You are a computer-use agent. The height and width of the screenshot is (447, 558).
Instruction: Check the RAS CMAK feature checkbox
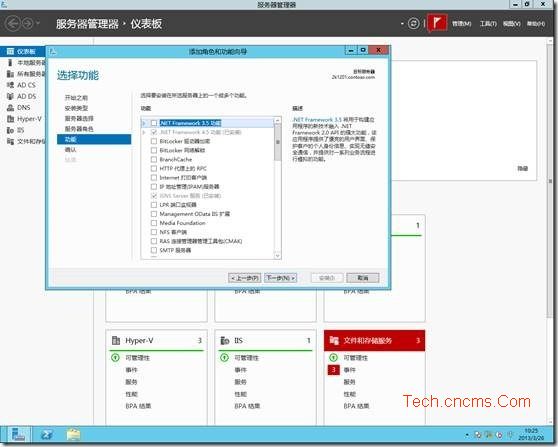click(154, 241)
